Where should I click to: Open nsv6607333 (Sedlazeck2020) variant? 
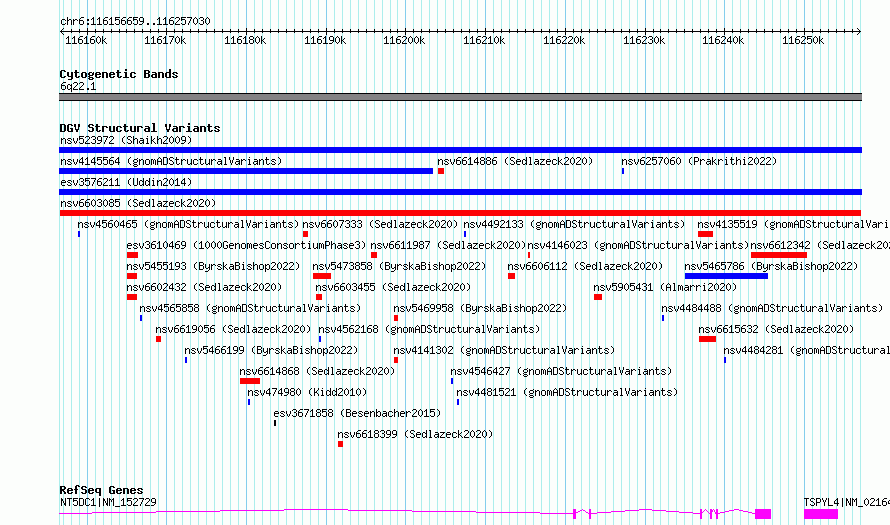(380, 224)
